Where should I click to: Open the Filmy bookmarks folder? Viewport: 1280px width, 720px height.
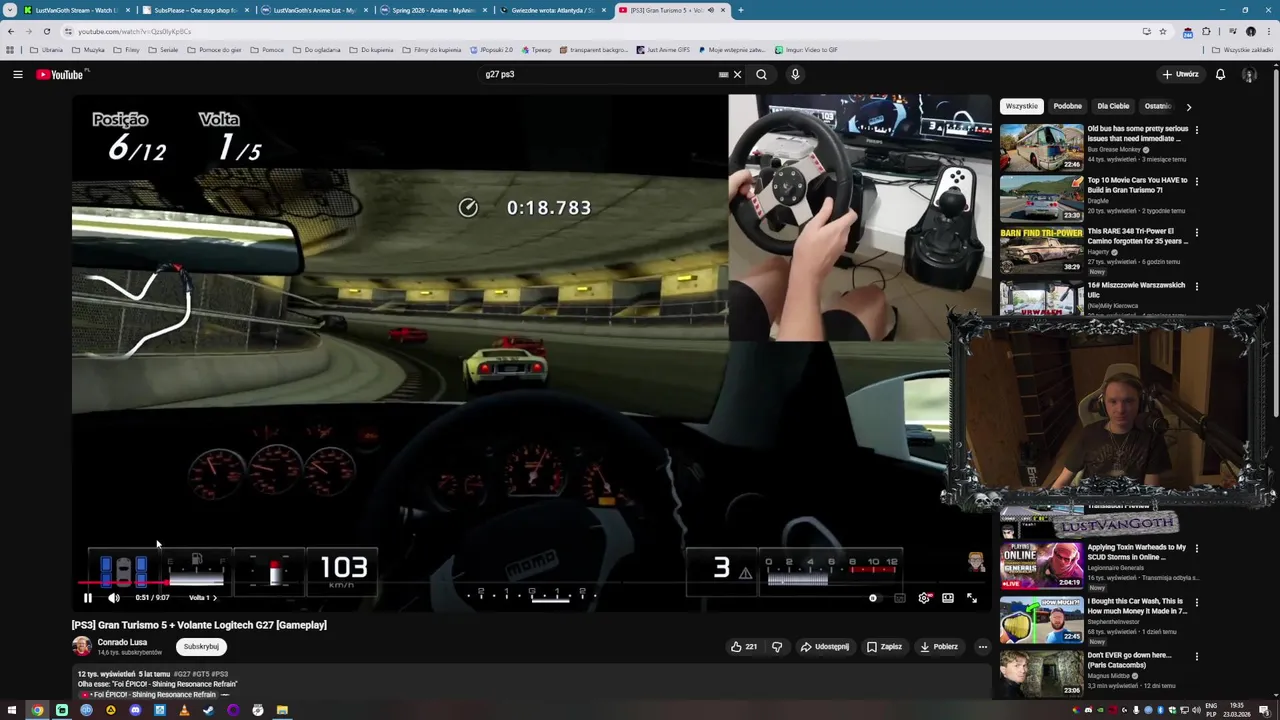126,49
